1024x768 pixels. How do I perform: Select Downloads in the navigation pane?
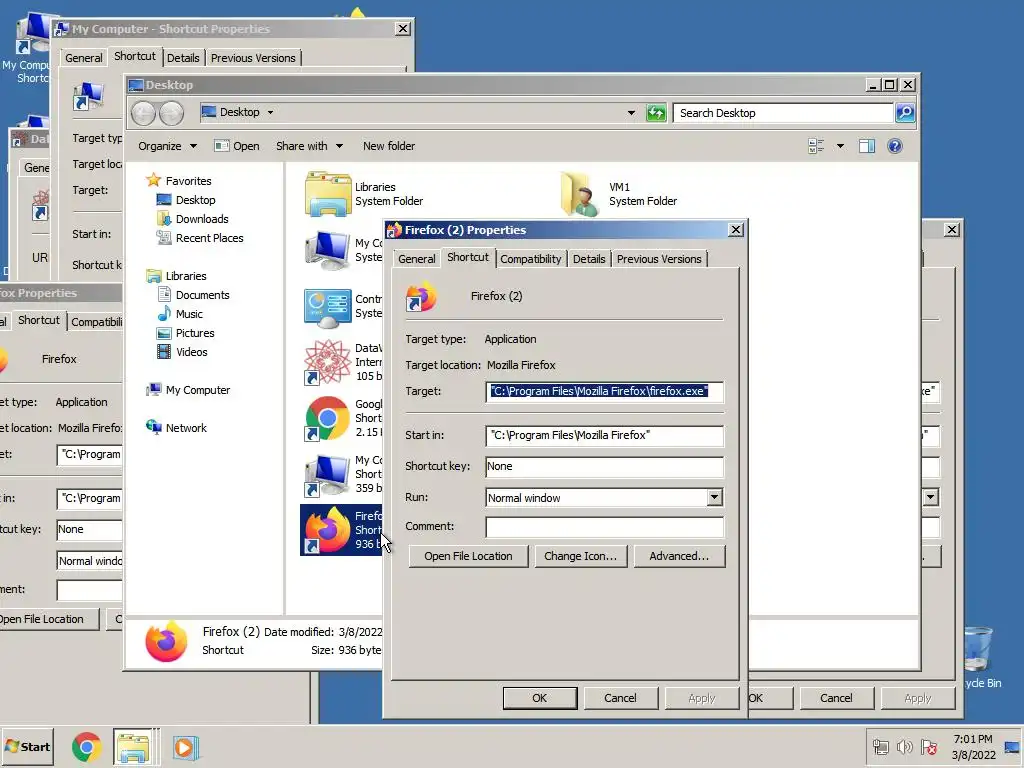(x=193, y=219)
